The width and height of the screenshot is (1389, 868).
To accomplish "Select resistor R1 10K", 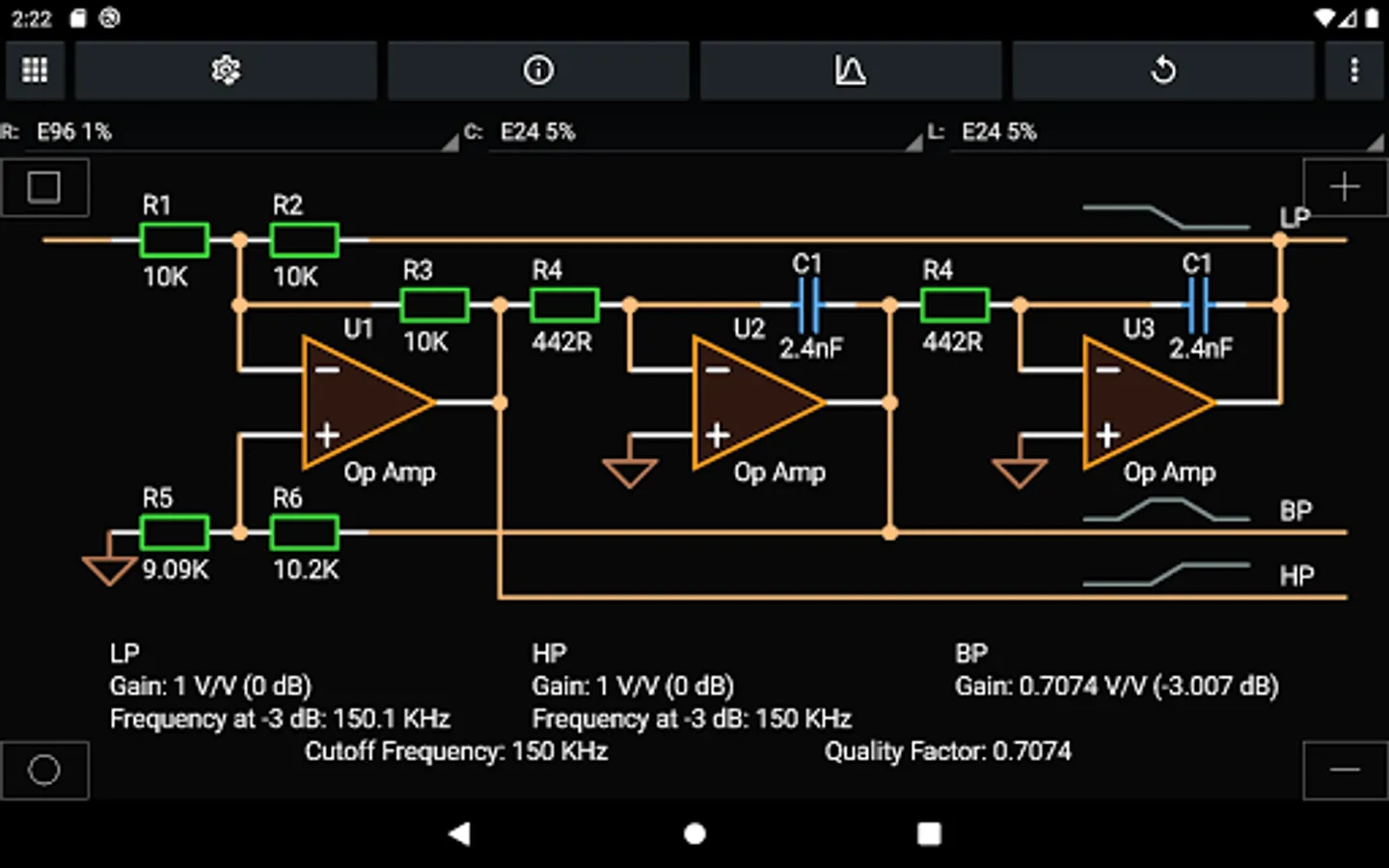I will 174,240.
